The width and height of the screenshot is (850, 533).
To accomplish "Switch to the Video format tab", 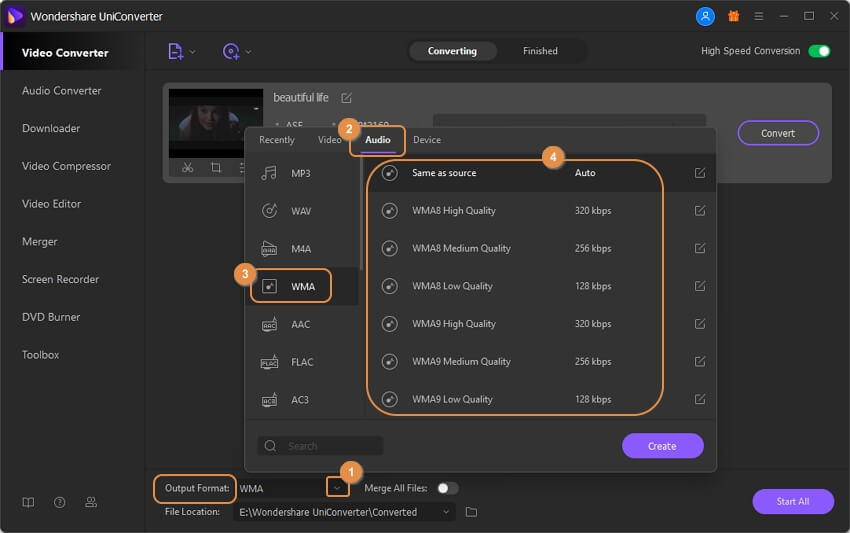I will point(329,140).
